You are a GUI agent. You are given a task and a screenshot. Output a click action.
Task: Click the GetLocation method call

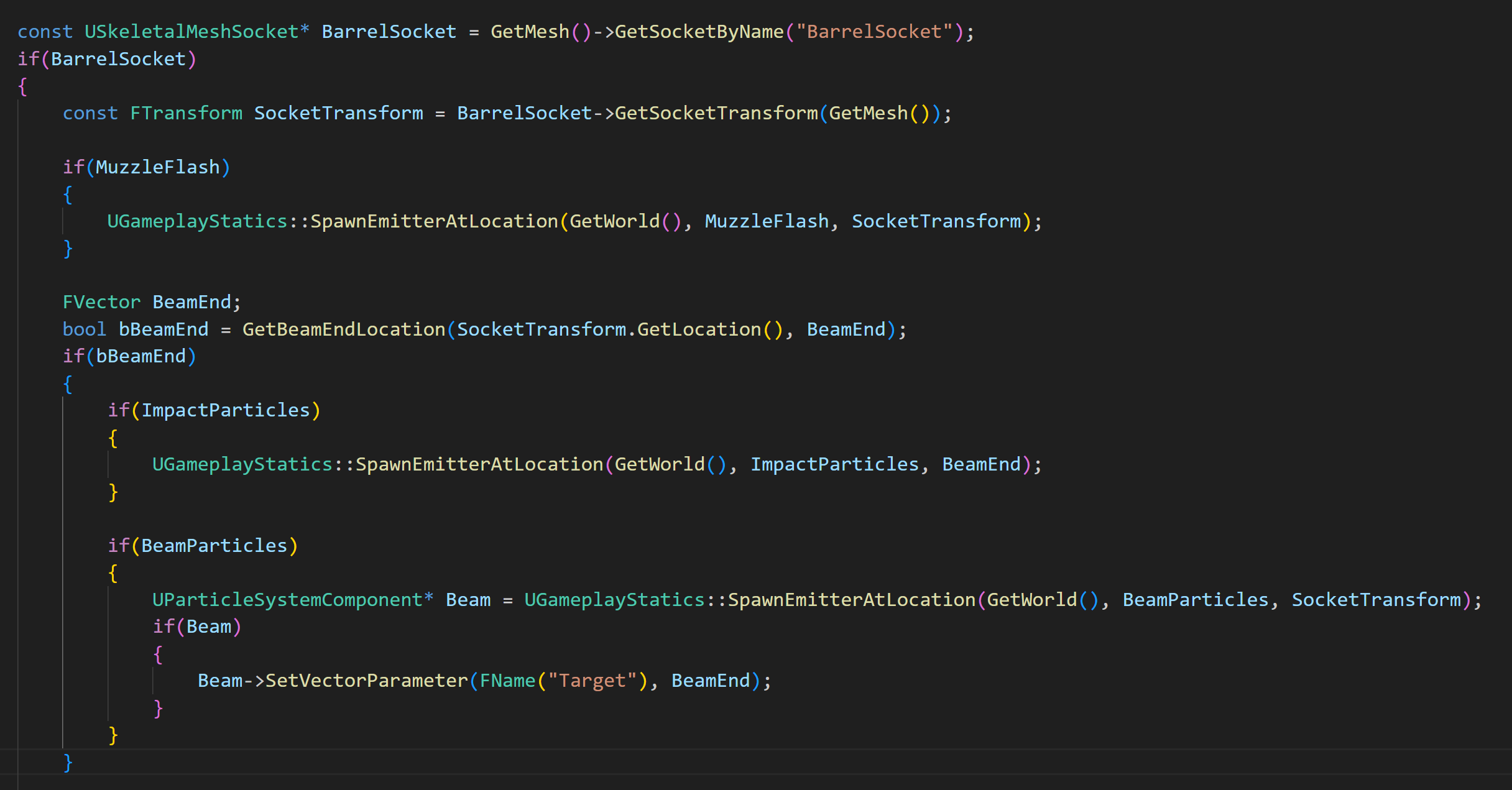pos(699,329)
